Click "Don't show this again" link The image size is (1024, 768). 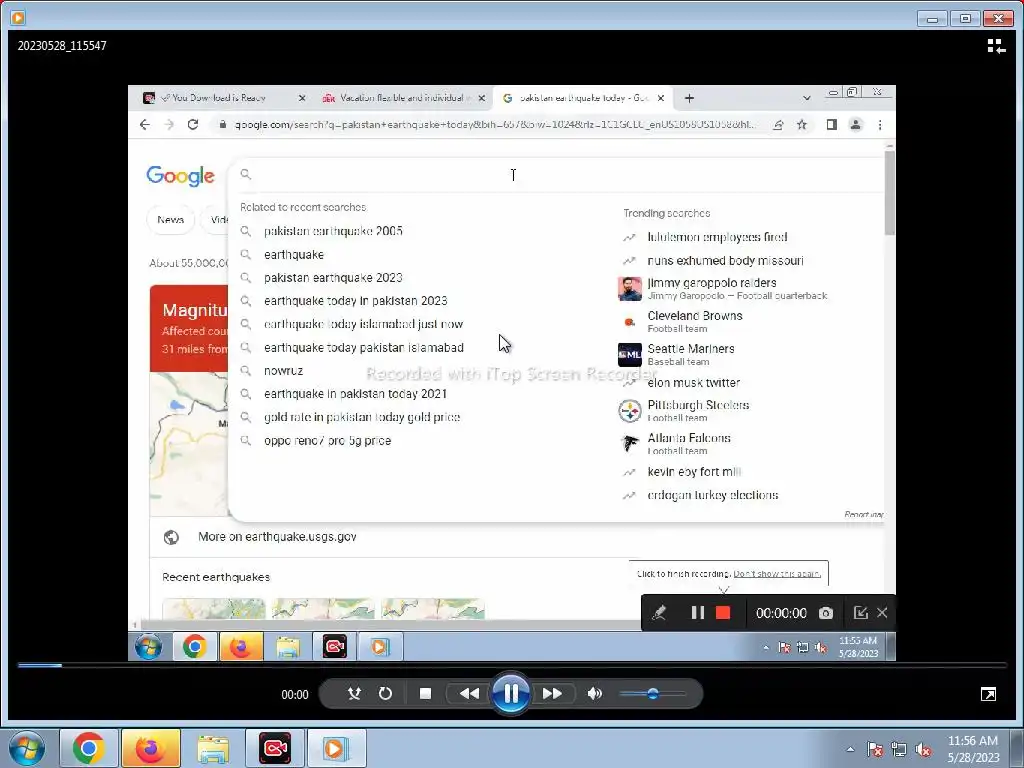776,573
